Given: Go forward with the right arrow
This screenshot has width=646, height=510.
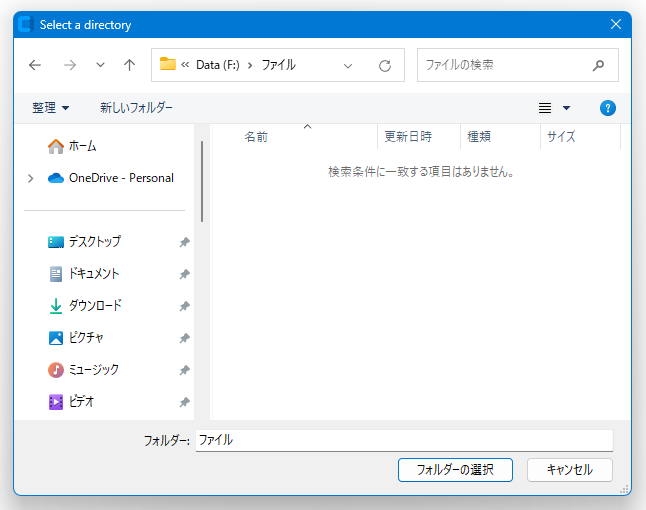Looking at the screenshot, I should coord(70,65).
